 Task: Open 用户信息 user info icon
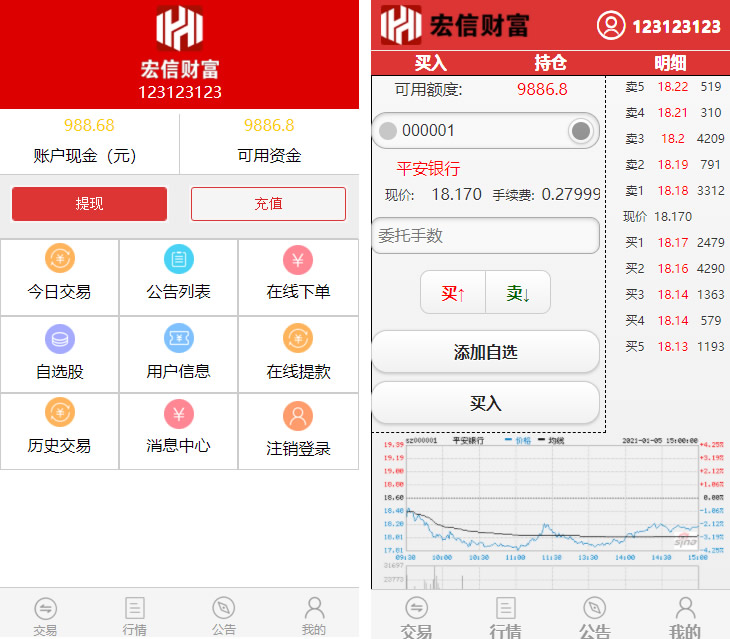pyautogui.click(x=179, y=340)
